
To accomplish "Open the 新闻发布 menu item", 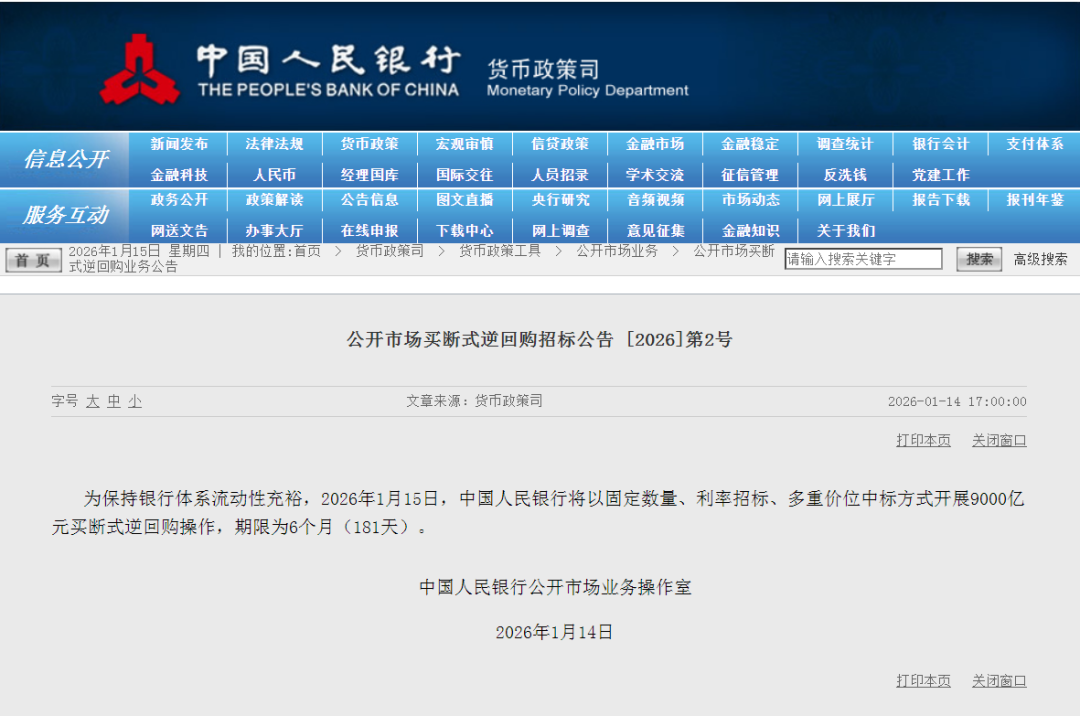I will pos(179,144).
